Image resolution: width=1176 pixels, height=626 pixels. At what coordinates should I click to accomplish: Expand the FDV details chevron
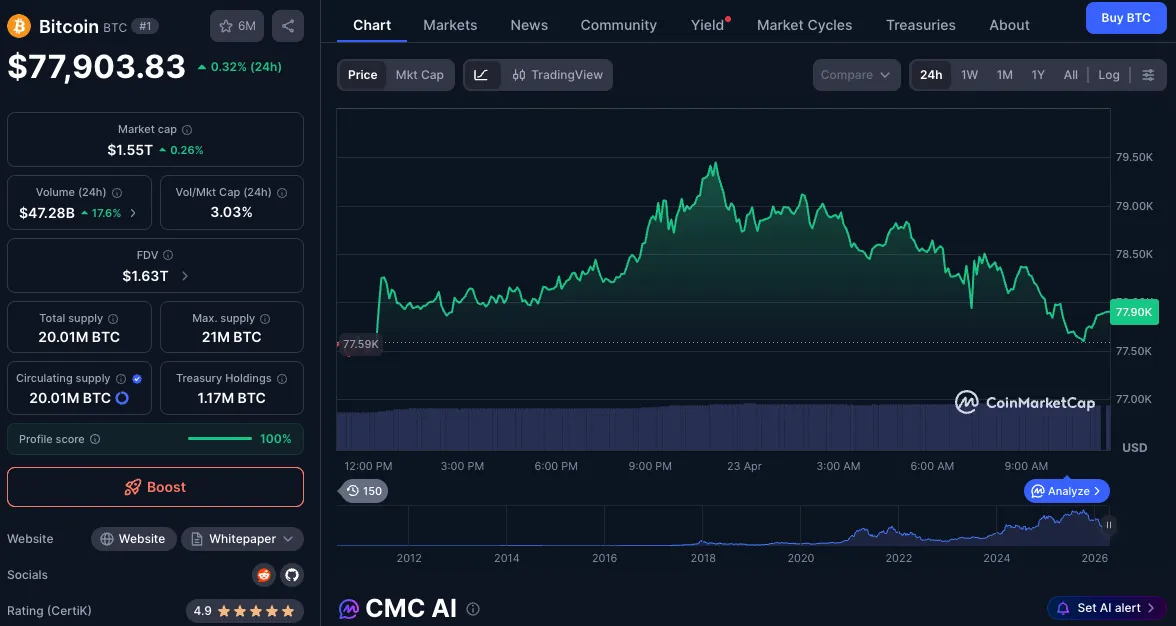184,276
